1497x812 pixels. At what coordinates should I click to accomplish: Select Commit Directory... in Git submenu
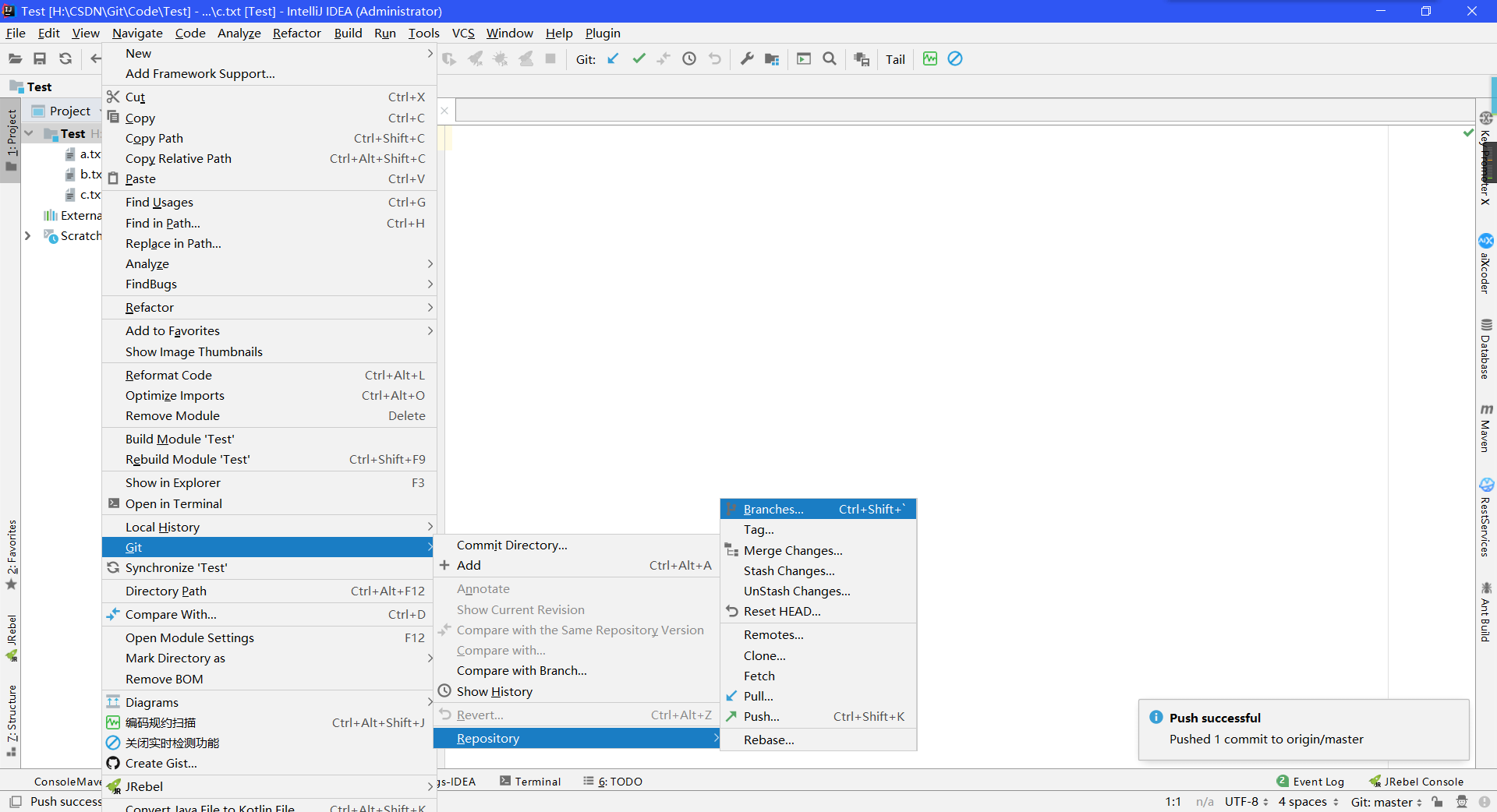[576, 545]
